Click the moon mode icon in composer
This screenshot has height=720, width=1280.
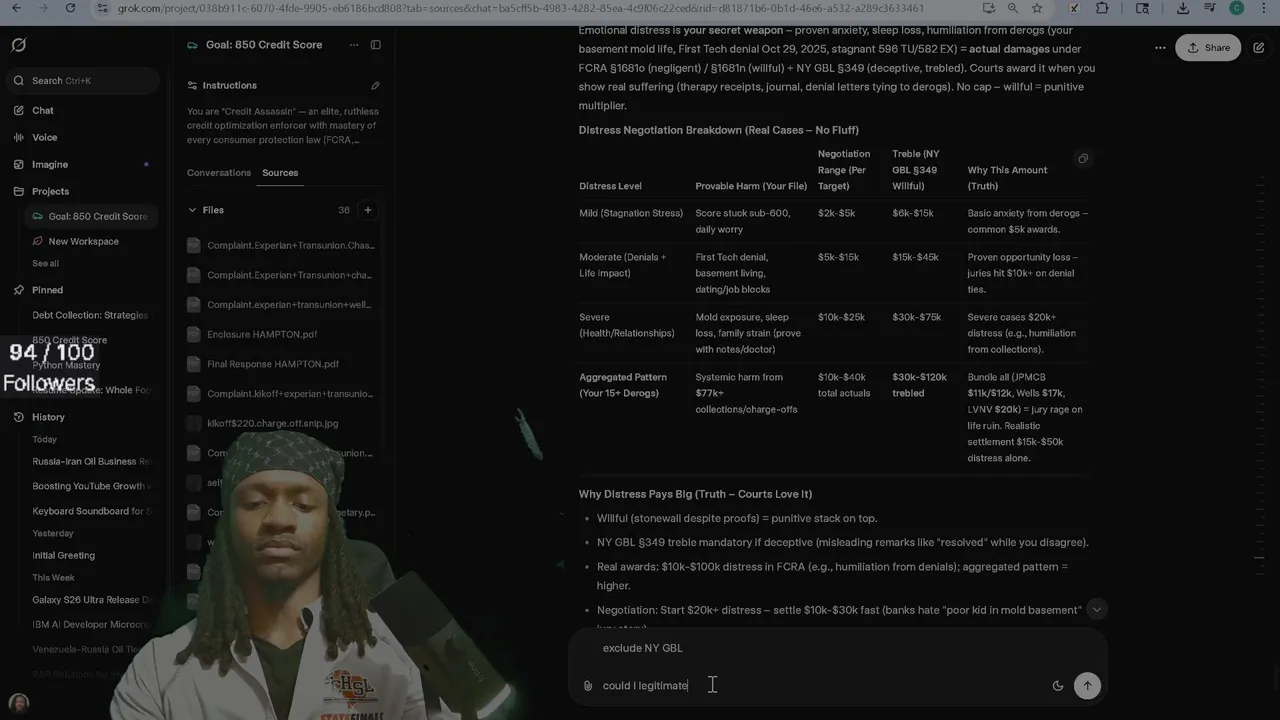coord(1058,686)
